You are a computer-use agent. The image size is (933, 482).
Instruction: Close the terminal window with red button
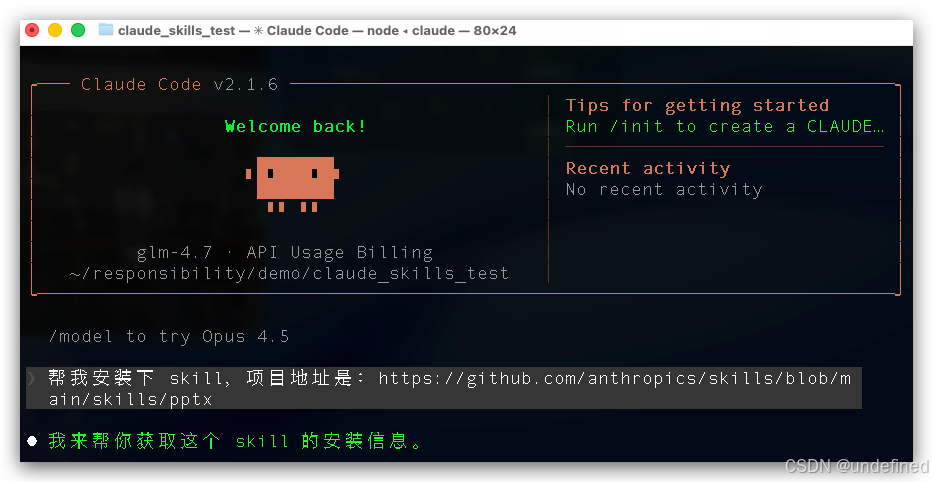point(32,30)
